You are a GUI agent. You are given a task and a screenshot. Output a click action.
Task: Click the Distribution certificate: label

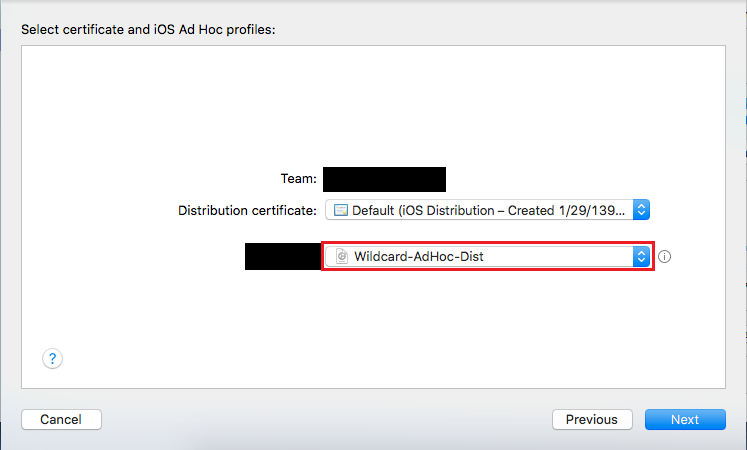click(x=247, y=210)
